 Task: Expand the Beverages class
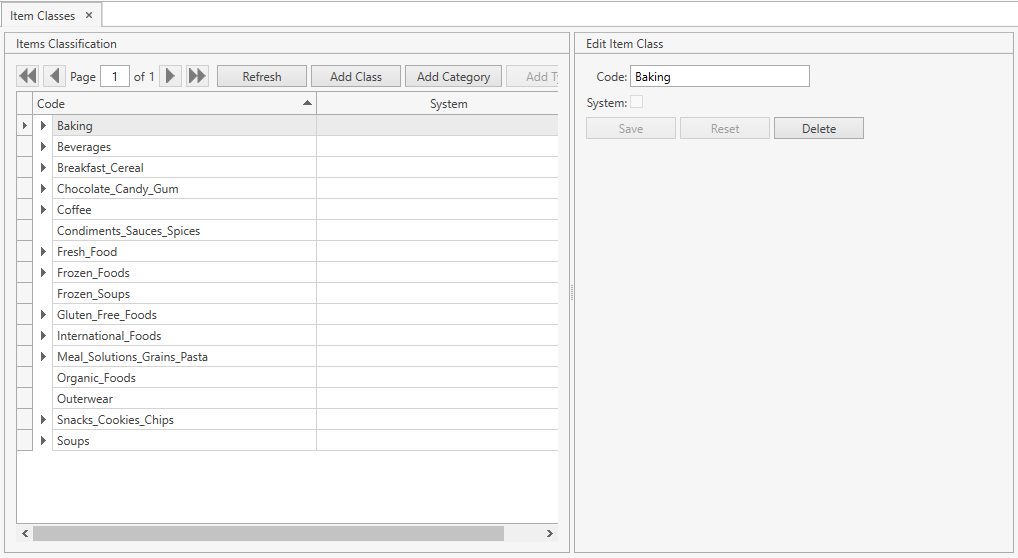(x=43, y=147)
